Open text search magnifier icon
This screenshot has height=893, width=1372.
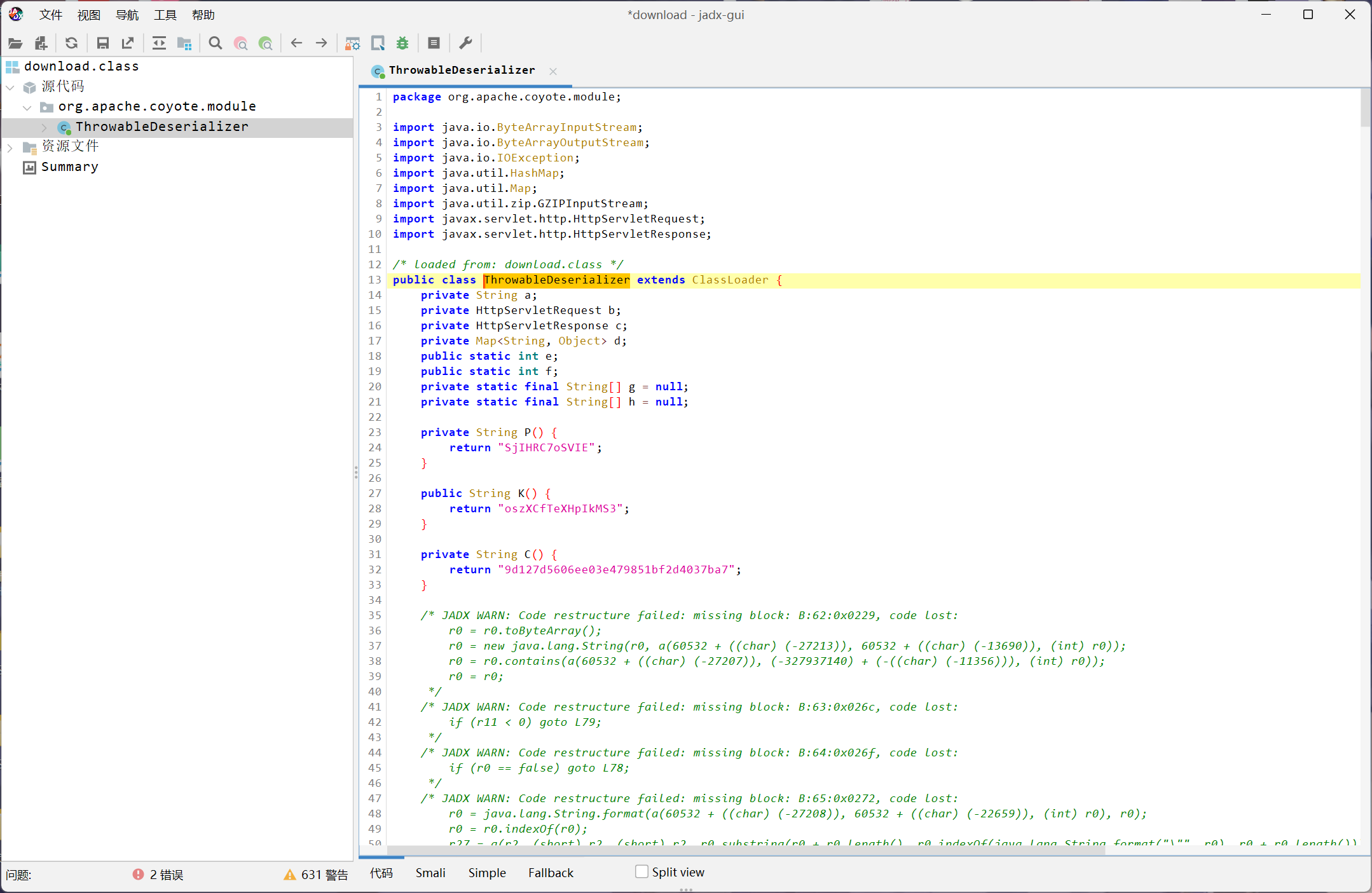215,43
